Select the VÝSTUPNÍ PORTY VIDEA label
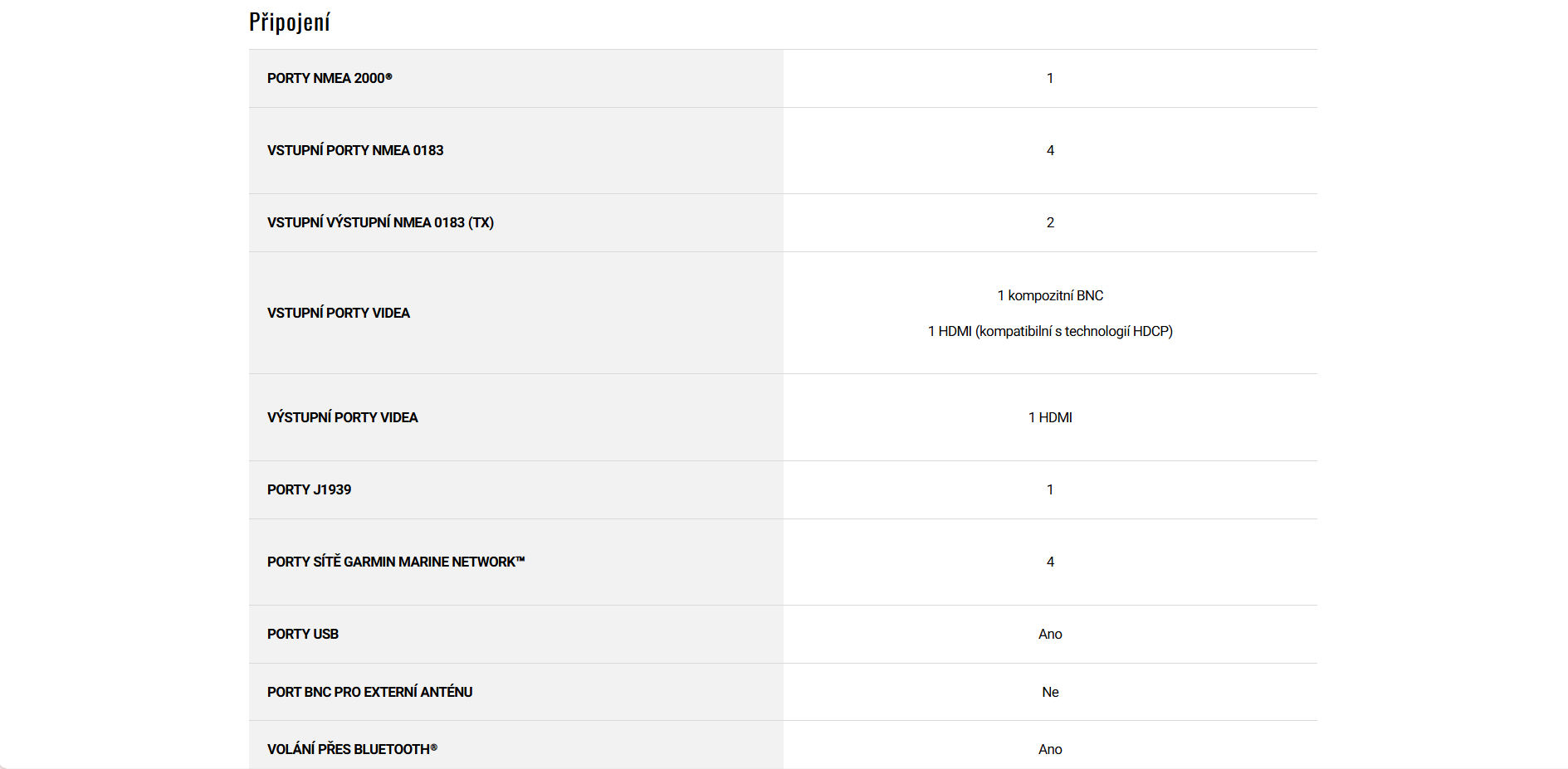Screen dimensions: 1568x769 coord(342,417)
